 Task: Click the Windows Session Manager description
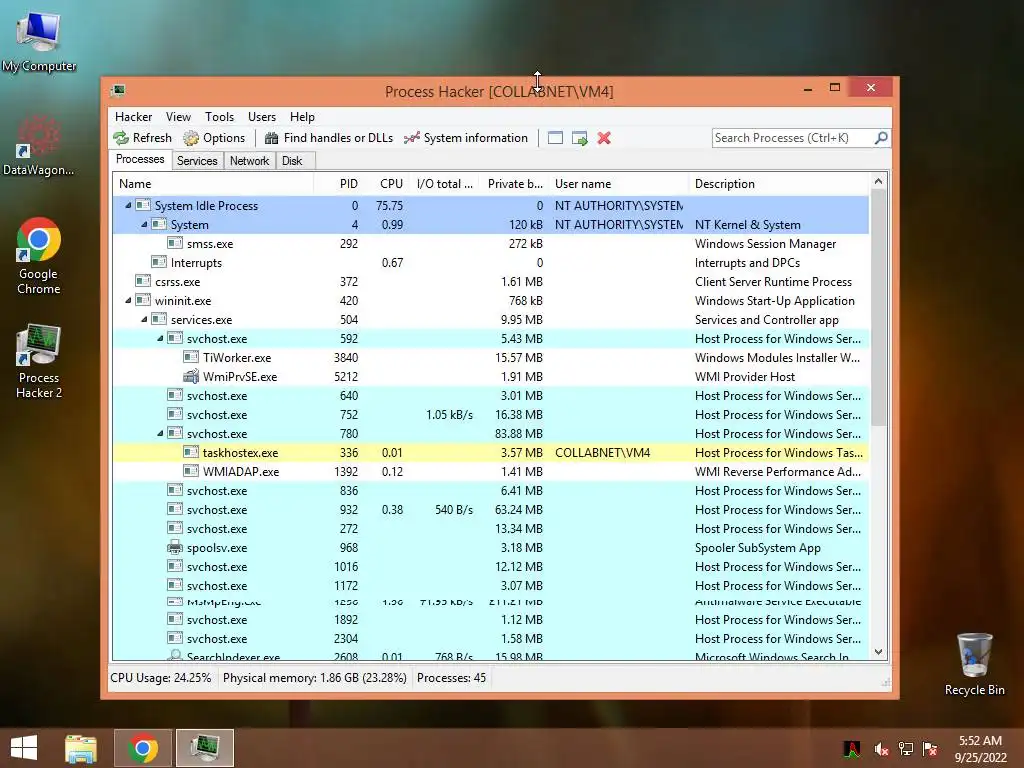(x=765, y=244)
